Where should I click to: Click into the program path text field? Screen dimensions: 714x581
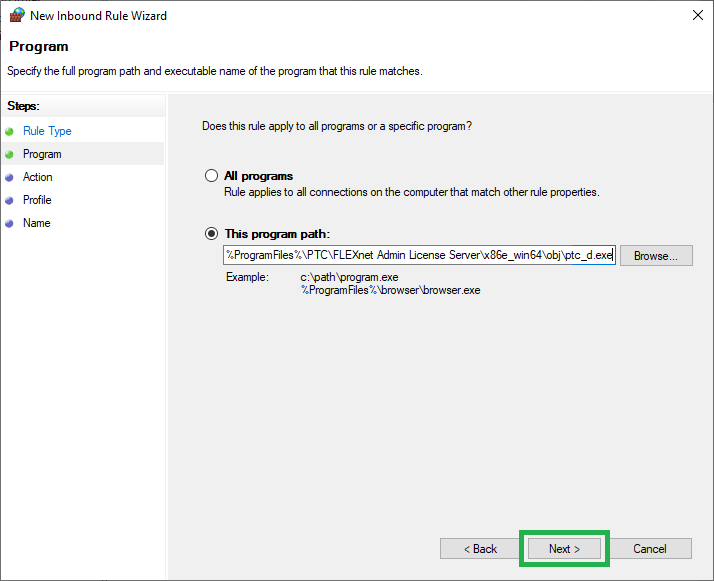[419, 255]
